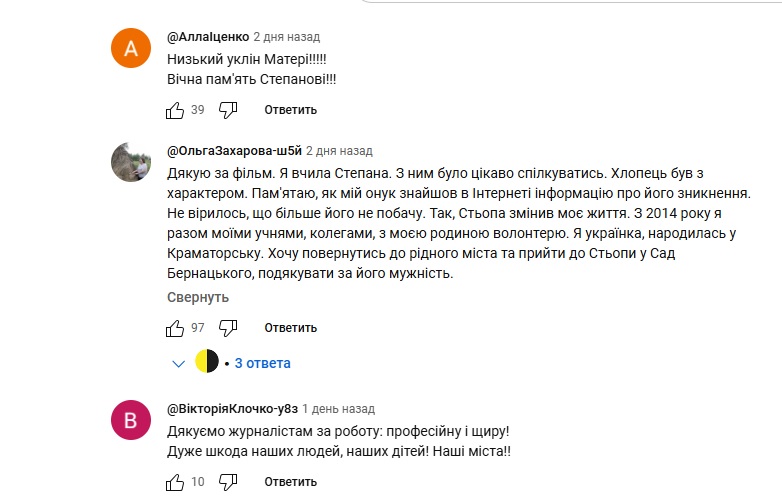Viewport: 782px width, 500px height.
Task: Open '2 дня назад' timestamp of Ольга's comment
Action: coord(339,151)
